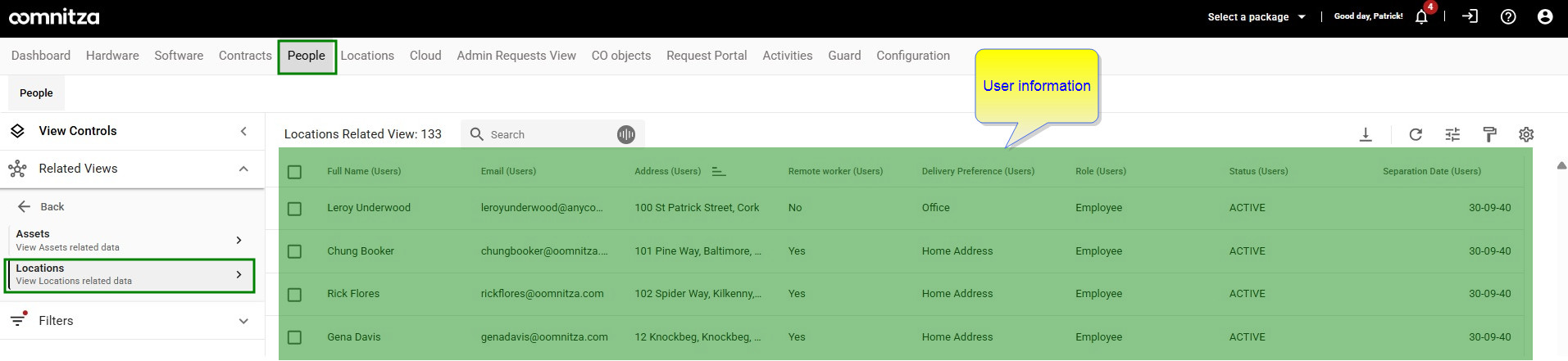Open the user account profile icon
Image resolution: width=1568 pixels, height=361 pixels.
(1545, 16)
